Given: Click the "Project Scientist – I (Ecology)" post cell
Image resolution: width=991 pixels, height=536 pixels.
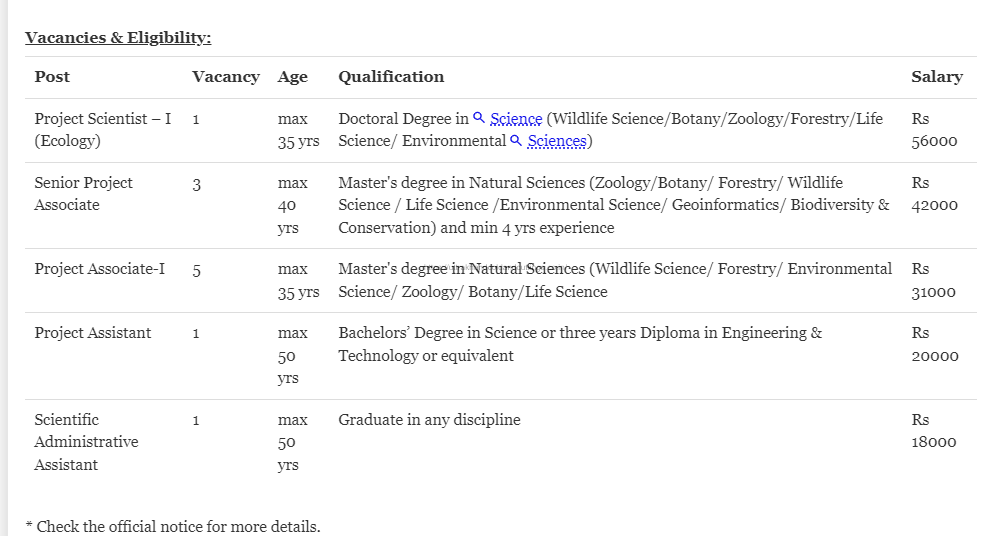Looking at the screenshot, I should tap(102, 130).
